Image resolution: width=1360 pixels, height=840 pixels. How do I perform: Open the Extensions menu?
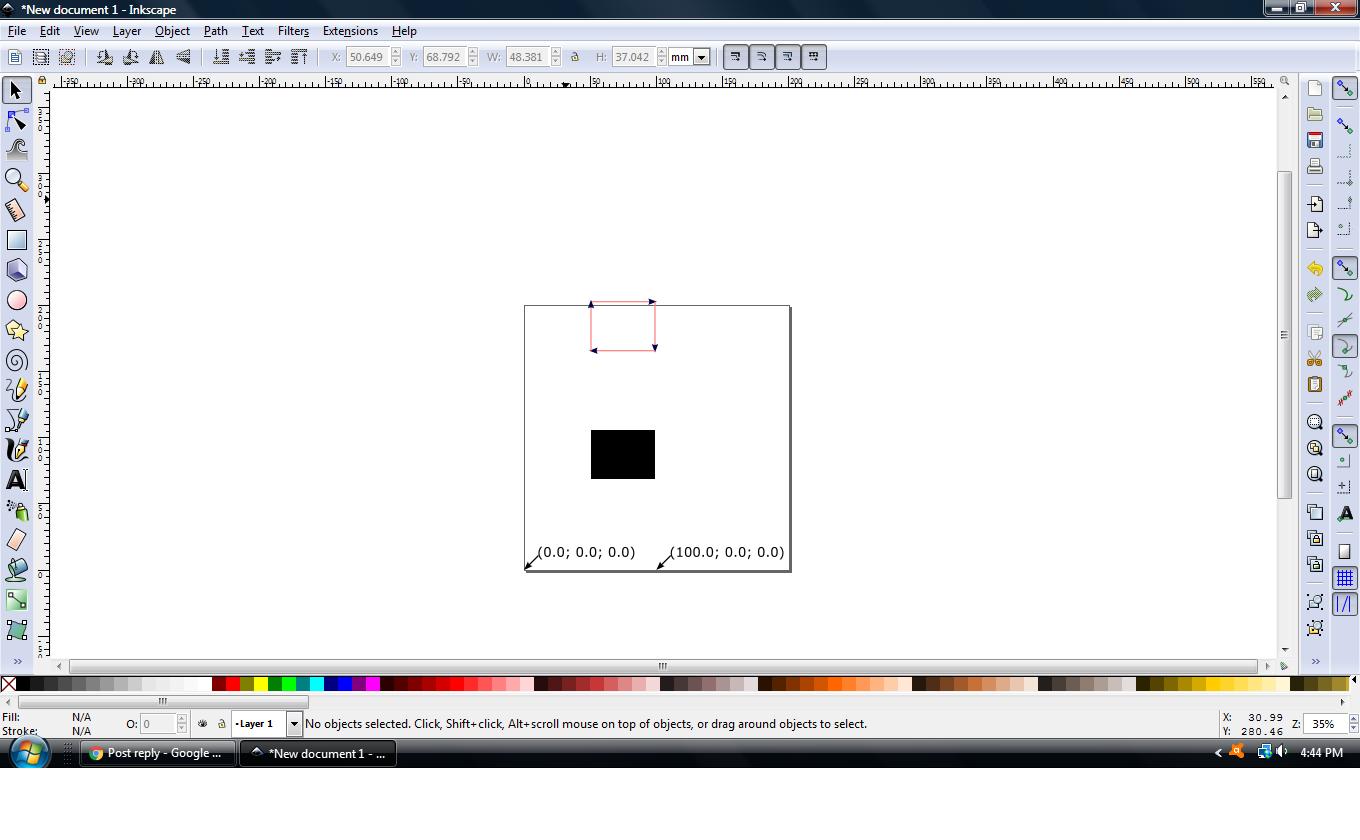point(350,31)
